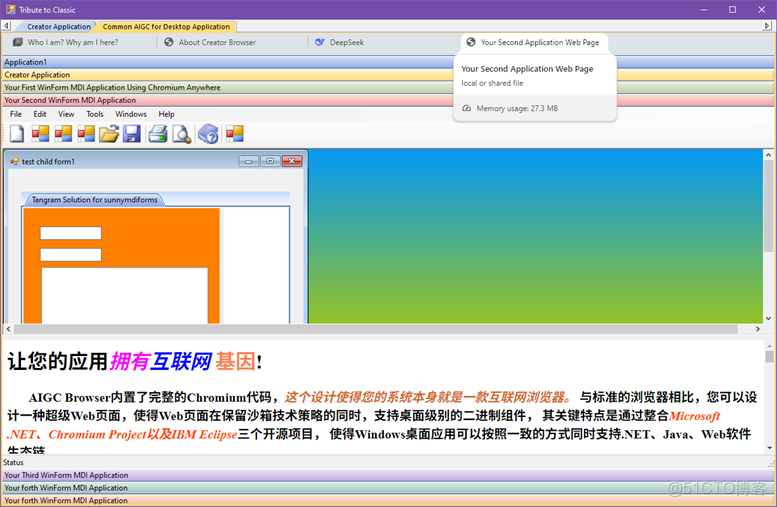This screenshot has height=507, width=777.
Task: Click the memory usage gauge icon in tooltip
Action: tap(466, 108)
